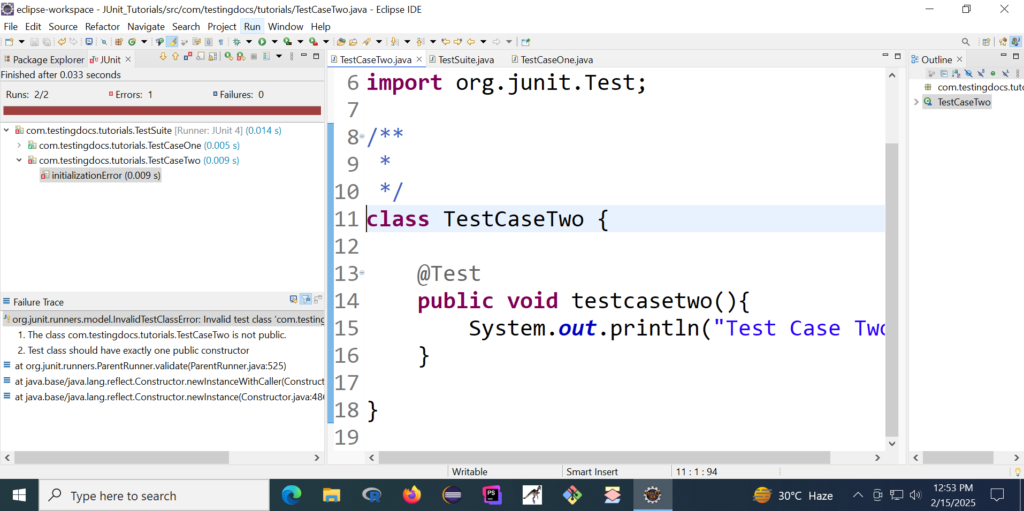Switch to the TestSuite.java editor tab
The height and width of the screenshot is (511, 1024).
pos(465,60)
